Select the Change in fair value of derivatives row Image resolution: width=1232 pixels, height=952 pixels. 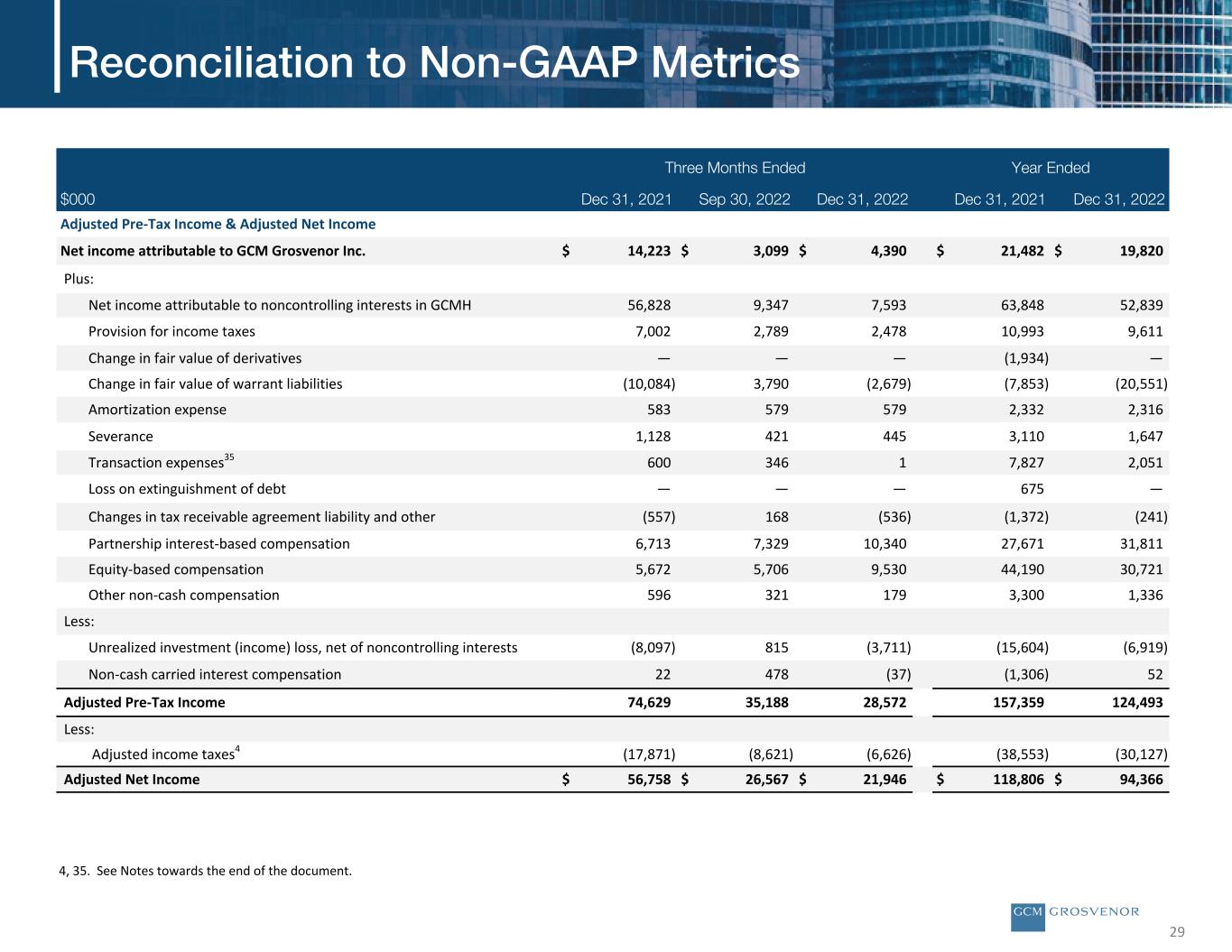[x=195, y=358]
